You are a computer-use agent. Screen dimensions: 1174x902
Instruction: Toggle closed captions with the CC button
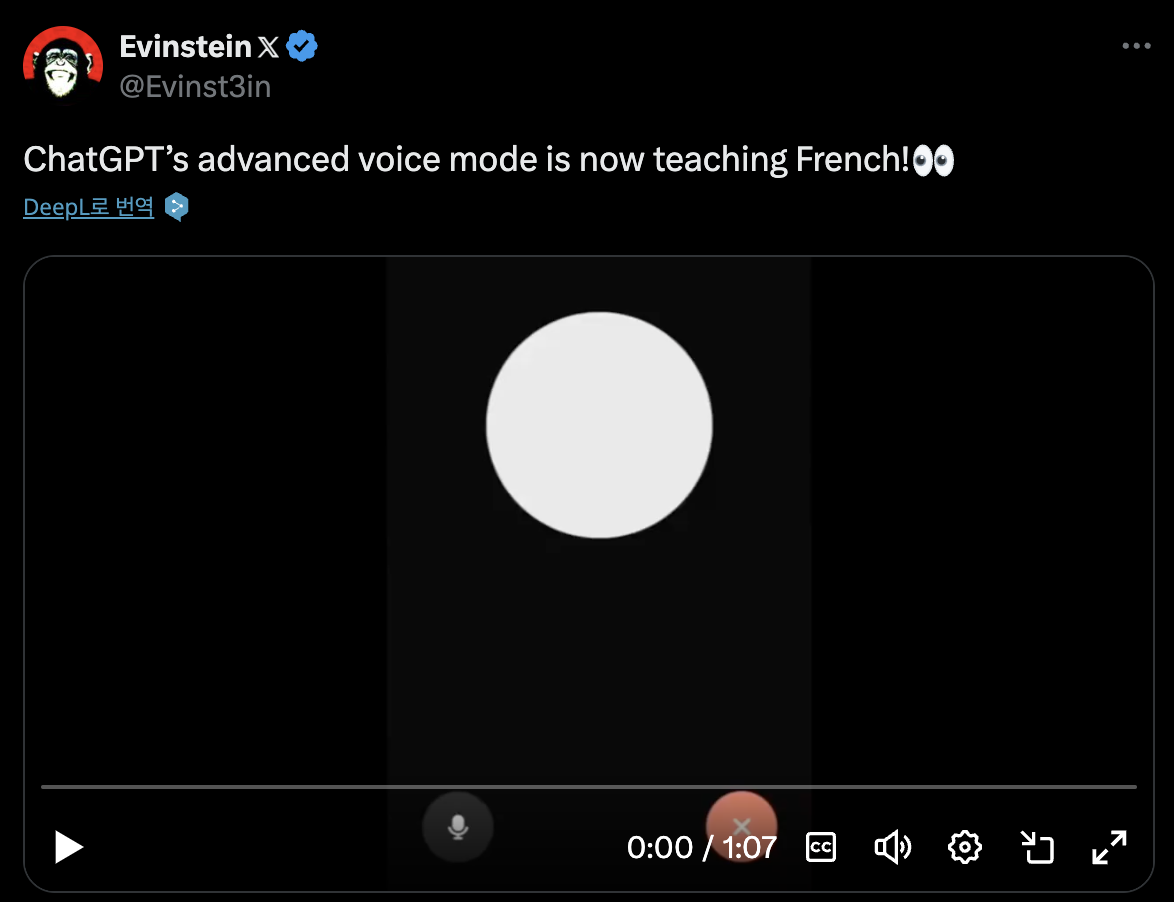821,847
